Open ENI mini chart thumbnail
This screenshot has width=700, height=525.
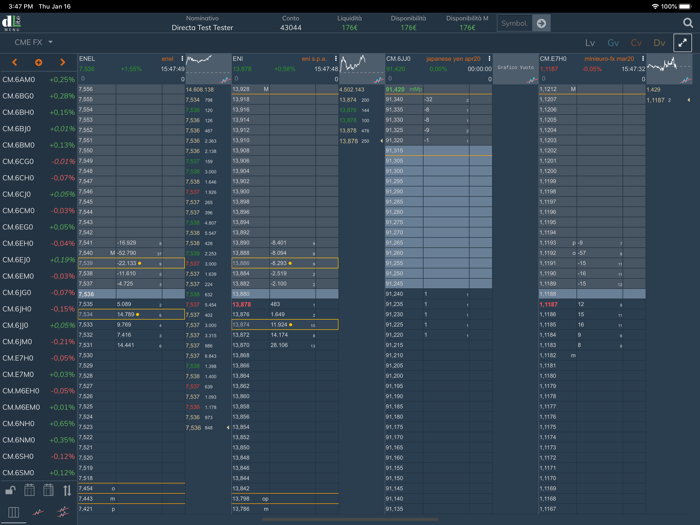362,69
